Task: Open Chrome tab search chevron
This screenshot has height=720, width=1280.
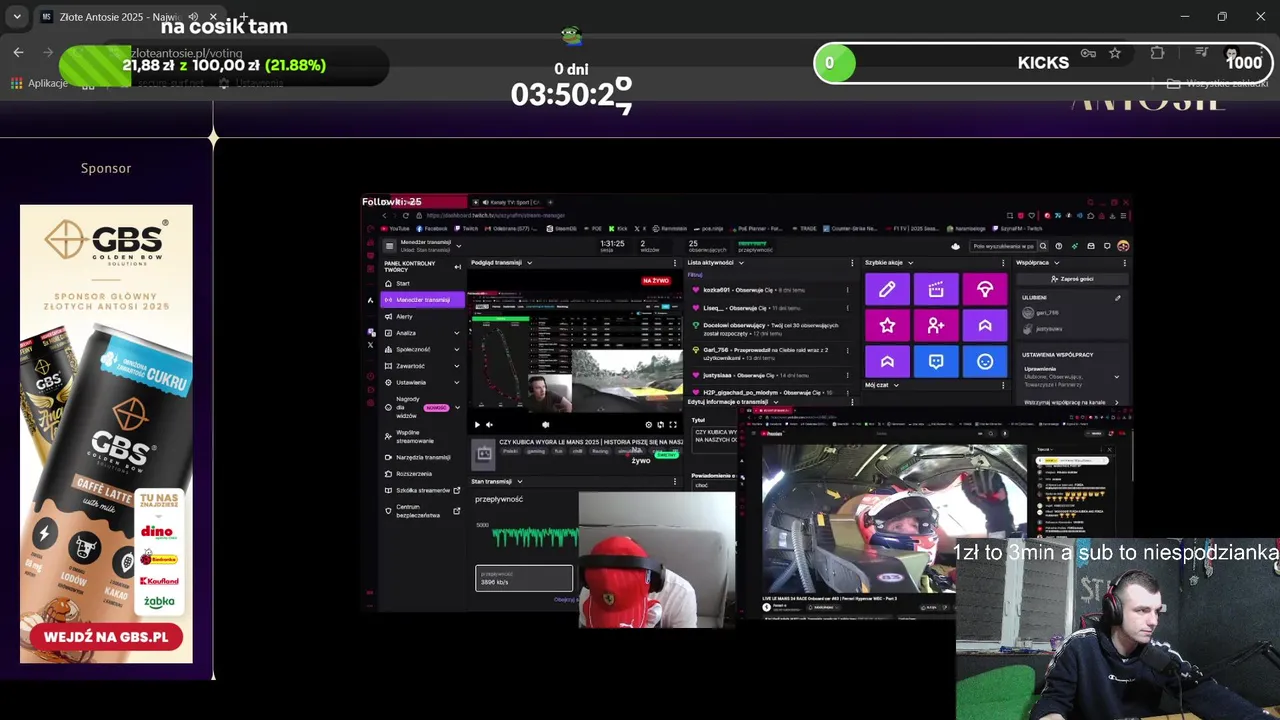Action: (17, 17)
